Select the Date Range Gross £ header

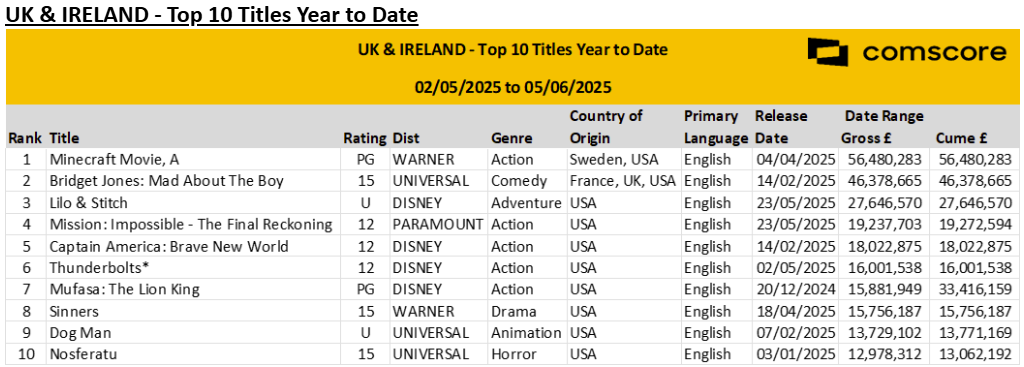point(882,127)
